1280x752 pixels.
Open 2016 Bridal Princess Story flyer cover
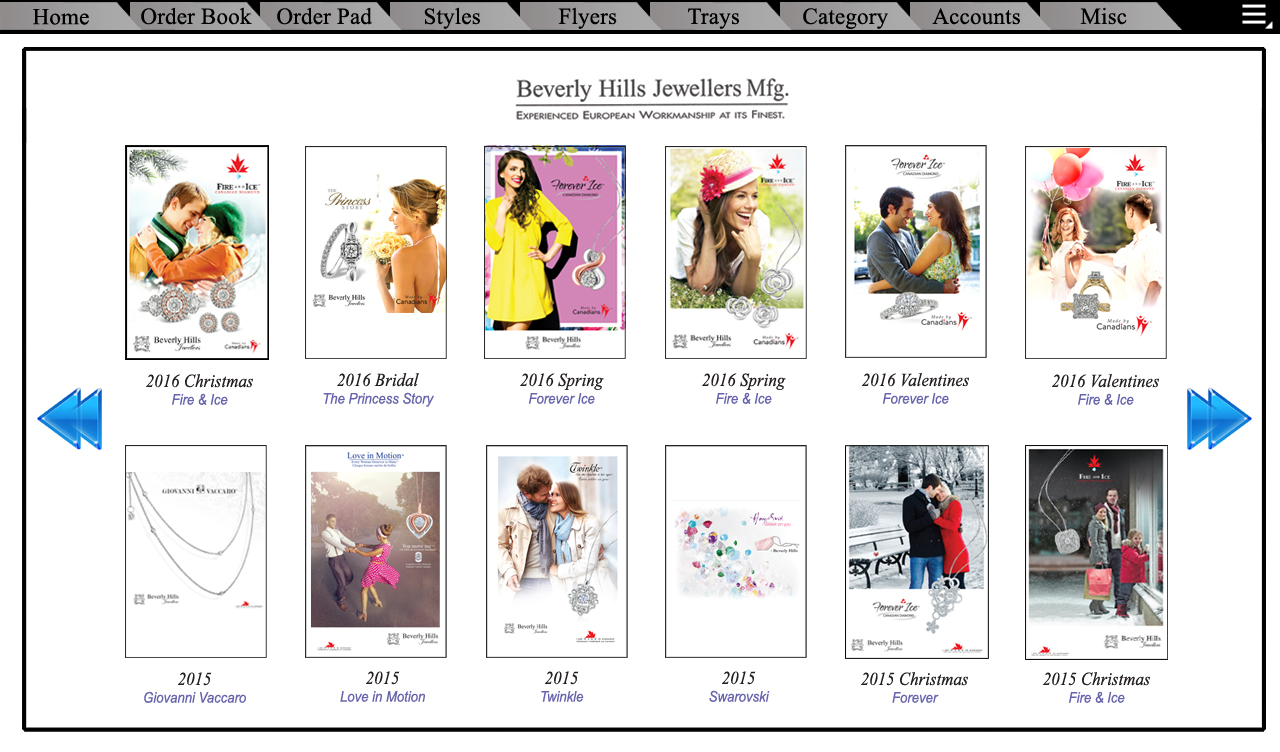coord(376,252)
